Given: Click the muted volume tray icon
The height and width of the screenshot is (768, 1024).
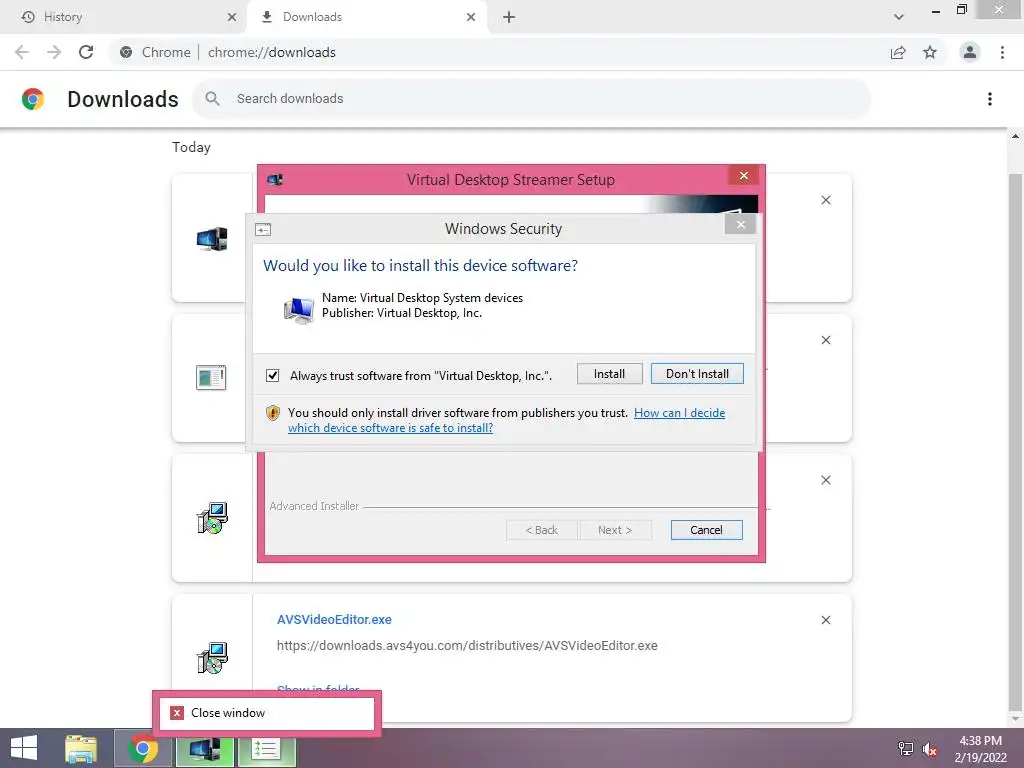Looking at the screenshot, I should pyautogui.click(x=929, y=748).
